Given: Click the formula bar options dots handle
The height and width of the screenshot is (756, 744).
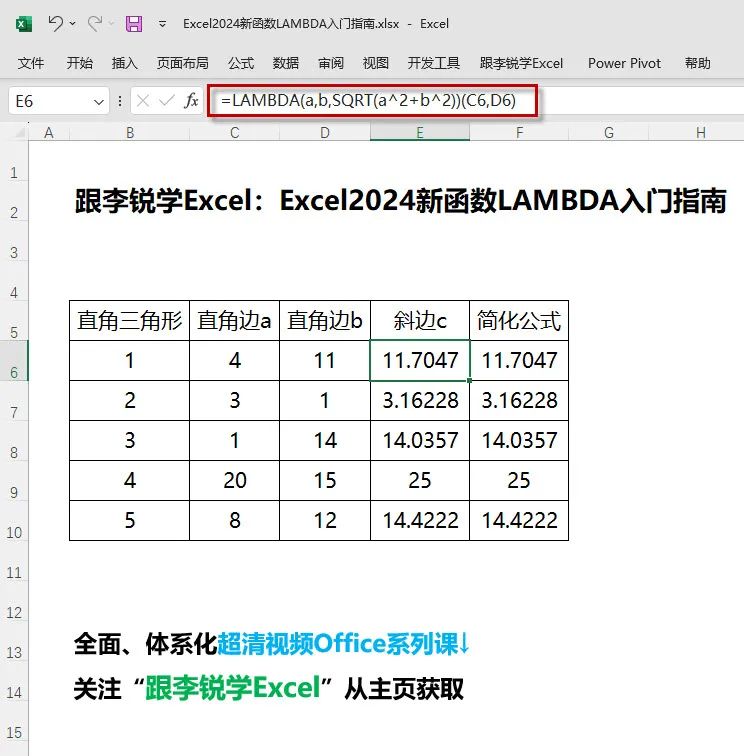Looking at the screenshot, I should tap(120, 101).
